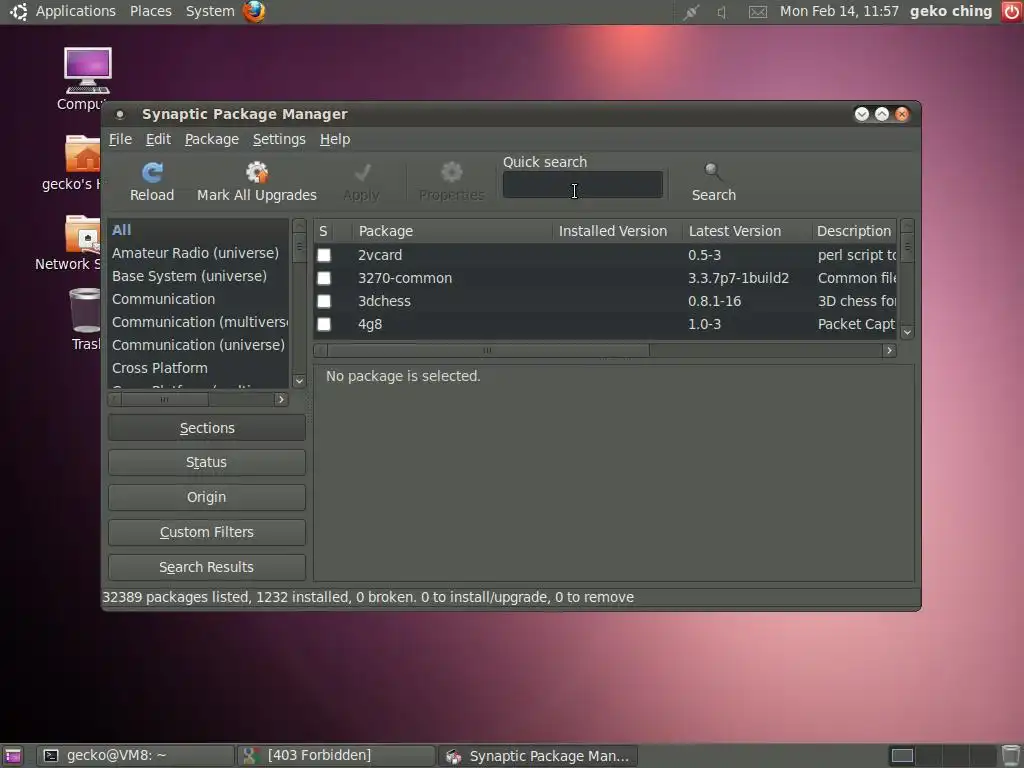Launch Firefox from top panel
The image size is (1024, 768).
click(x=254, y=11)
